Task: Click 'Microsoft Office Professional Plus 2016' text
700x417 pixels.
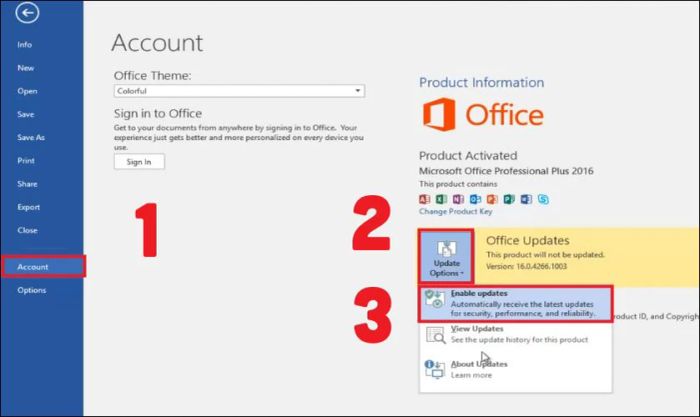Action: pyautogui.click(x=506, y=171)
